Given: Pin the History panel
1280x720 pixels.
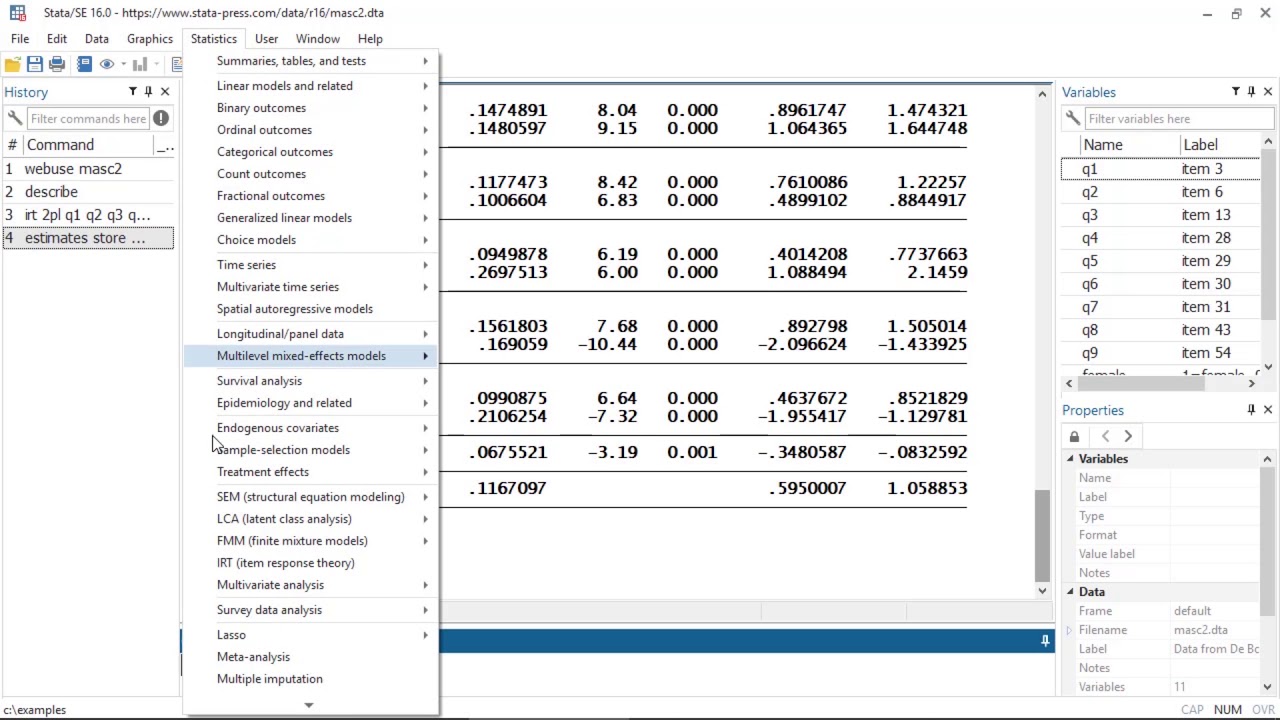Looking at the screenshot, I should [x=148, y=92].
